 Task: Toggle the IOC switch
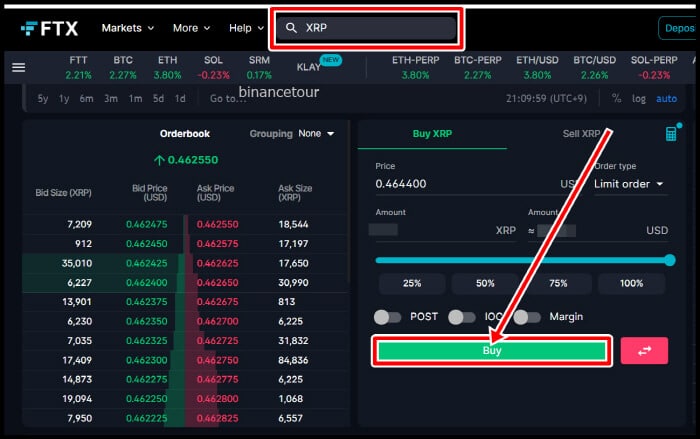point(462,317)
